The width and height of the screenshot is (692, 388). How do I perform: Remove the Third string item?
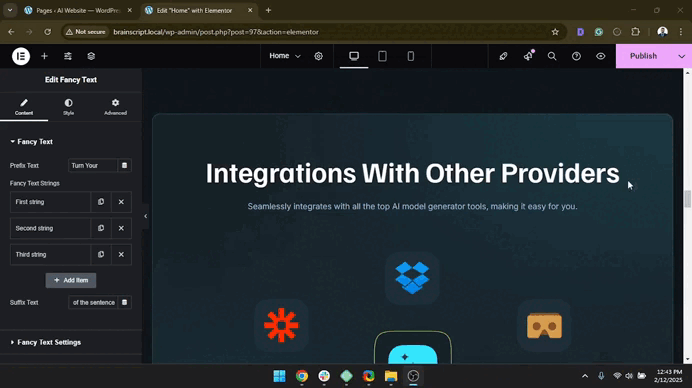121,255
